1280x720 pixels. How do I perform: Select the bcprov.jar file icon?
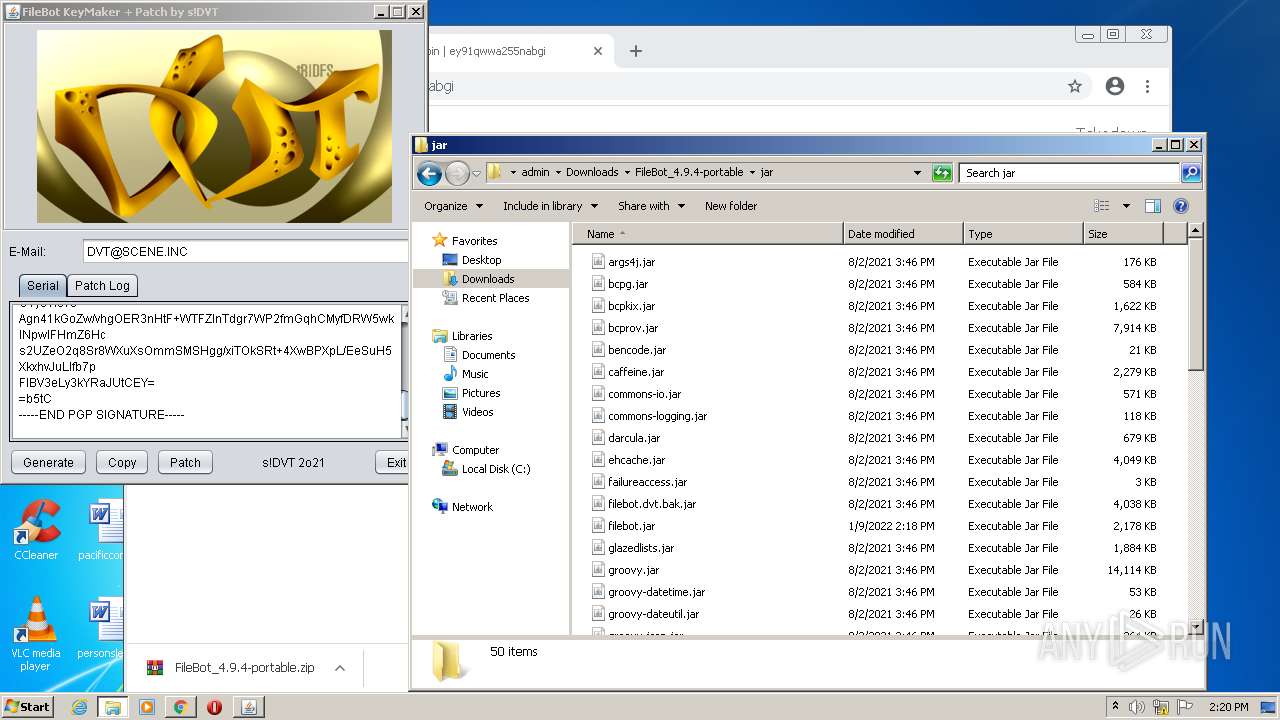598,328
